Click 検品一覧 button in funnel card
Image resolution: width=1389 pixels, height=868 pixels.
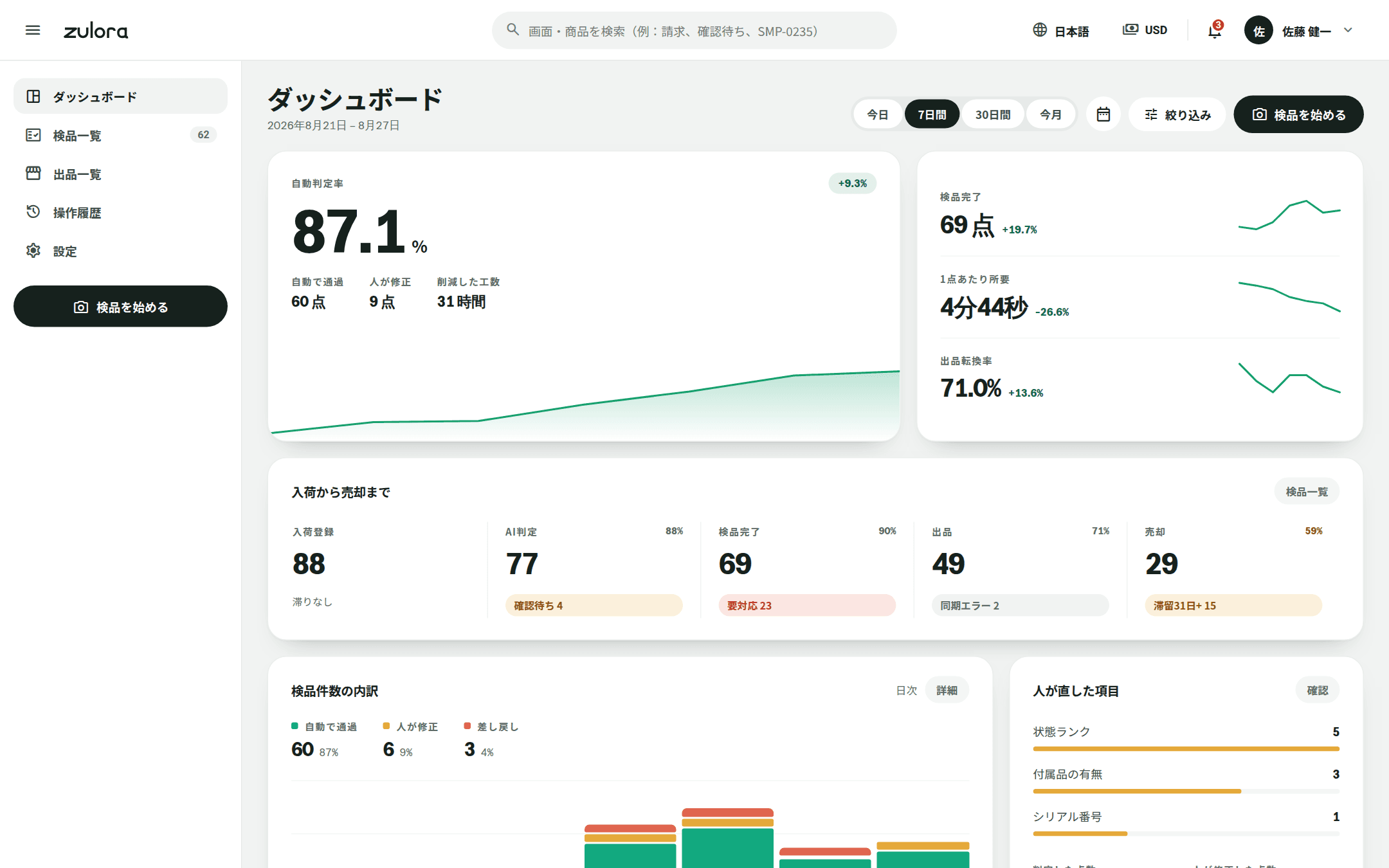1307,491
